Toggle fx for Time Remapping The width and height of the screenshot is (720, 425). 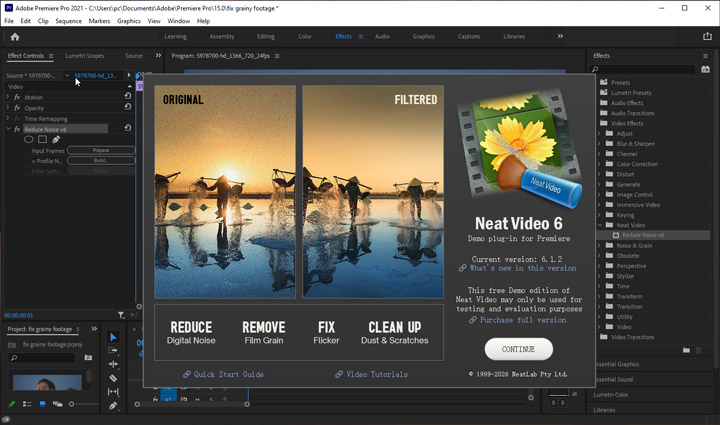17,118
